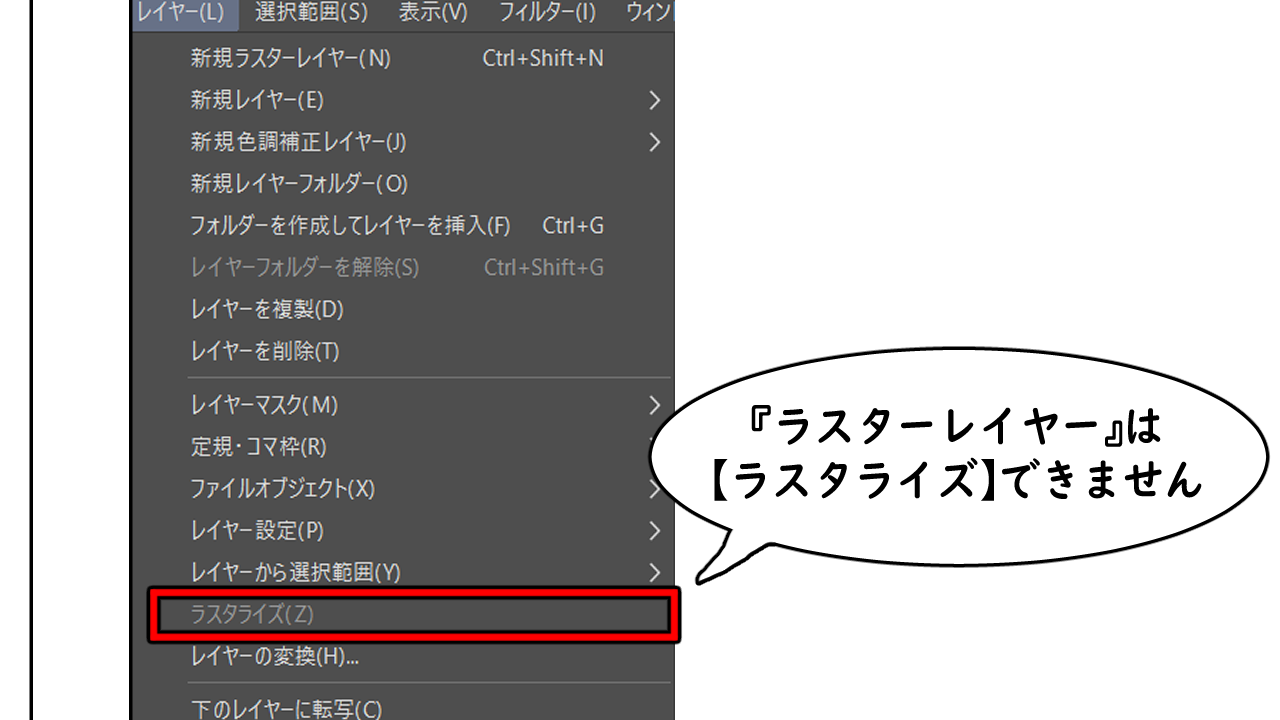This screenshot has width=1280, height=720.
Task: Open the フィルター(I) menu
Action: coord(547,13)
